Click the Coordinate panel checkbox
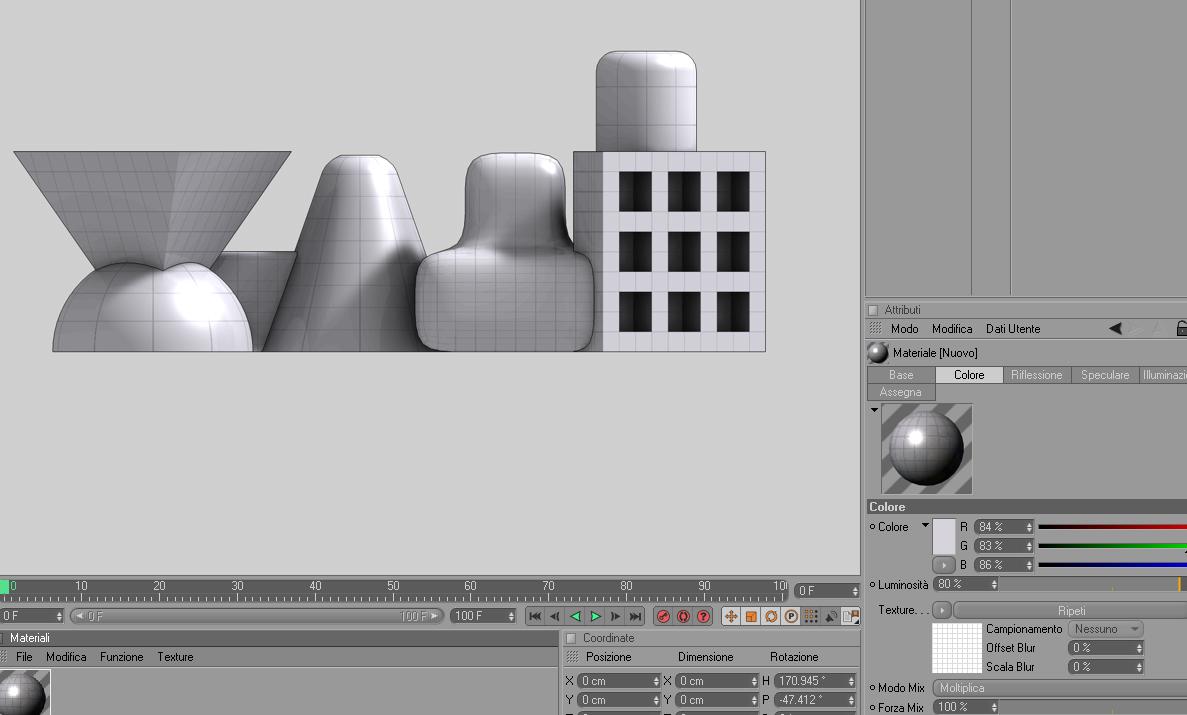Image resolution: width=1187 pixels, height=715 pixels. (x=572, y=639)
